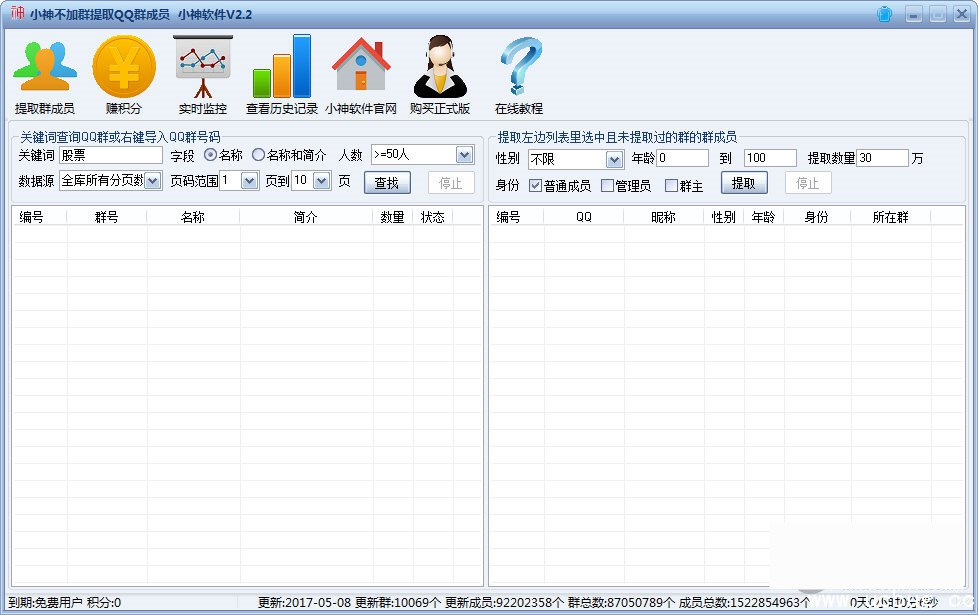Uncheck the 普通成员 checkbox
Image resolution: width=978 pixels, height=615 pixels.
(536, 185)
